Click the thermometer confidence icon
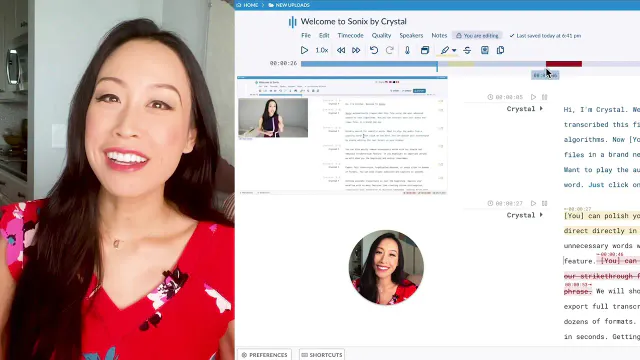Image resolution: width=640 pixels, height=360 pixels. pyautogui.click(x=407, y=50)
